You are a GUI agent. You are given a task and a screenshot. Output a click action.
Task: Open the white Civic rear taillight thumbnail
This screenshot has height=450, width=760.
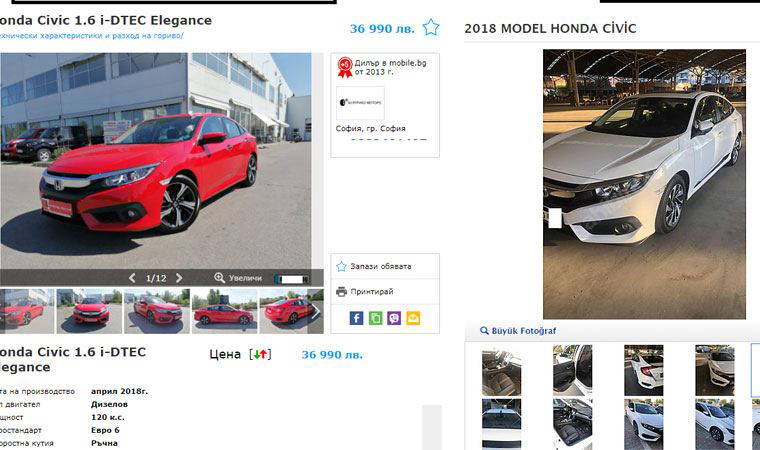(644, 370)
